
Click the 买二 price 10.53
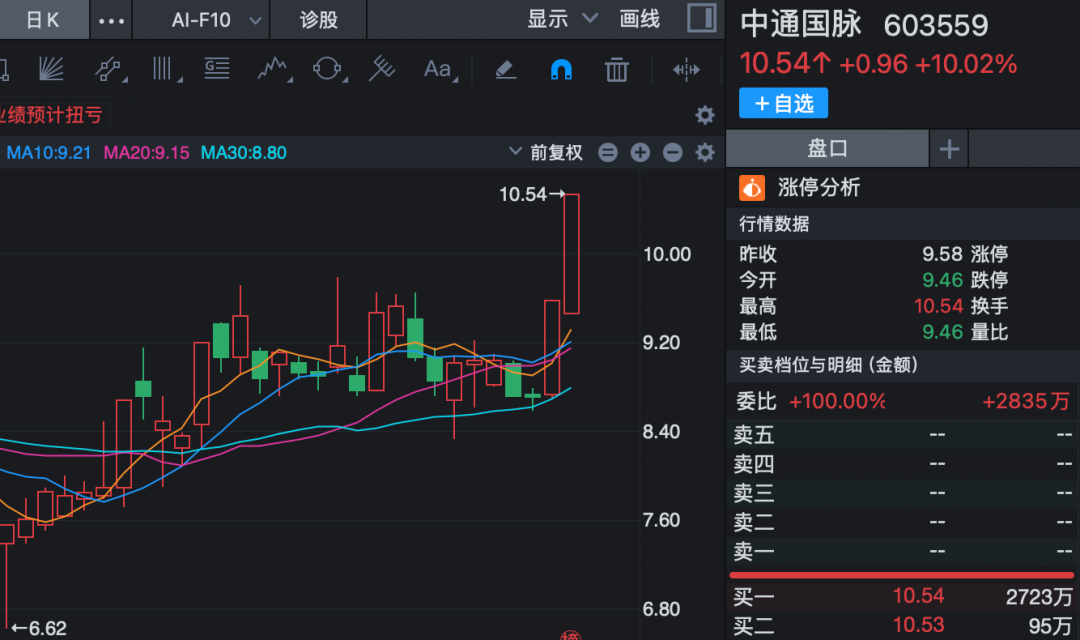click(x=918, y=626)
